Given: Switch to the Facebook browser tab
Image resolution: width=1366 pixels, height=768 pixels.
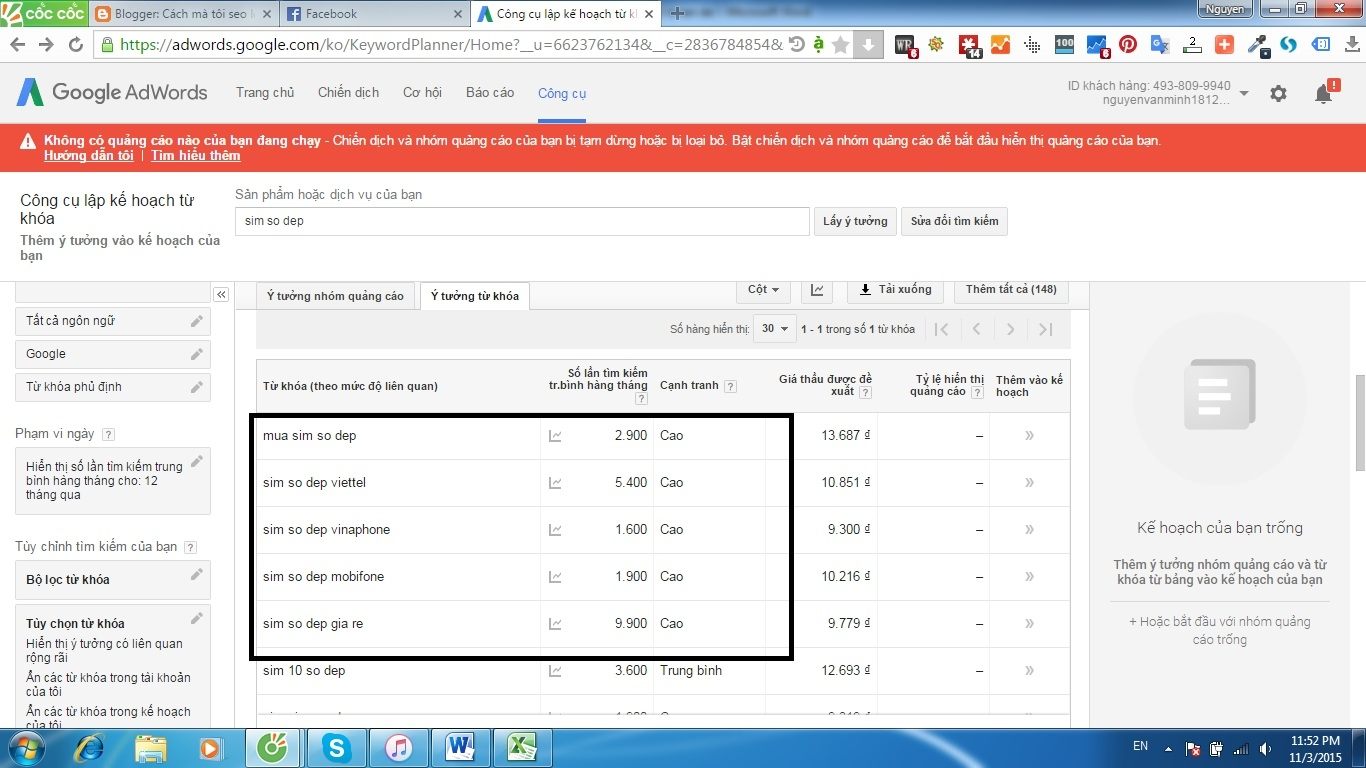Looking at the screenshot, I should pyautogui.click(x=375, y=14).
